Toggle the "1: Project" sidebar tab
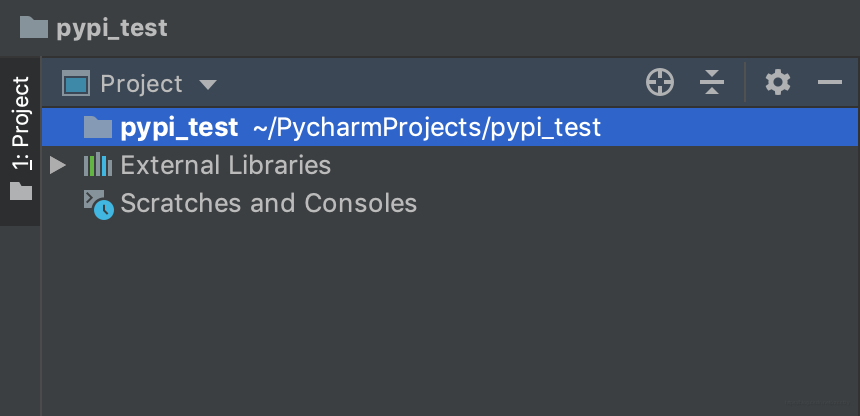 (21, 125)
